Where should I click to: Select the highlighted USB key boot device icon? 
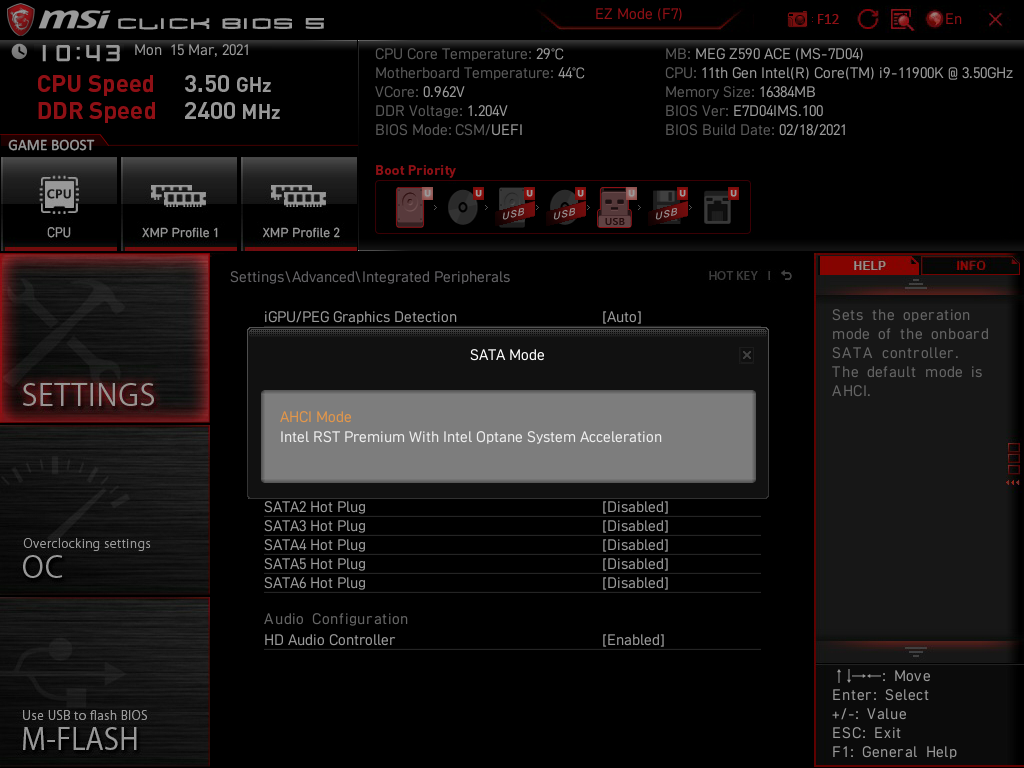(x=616, y=207)
